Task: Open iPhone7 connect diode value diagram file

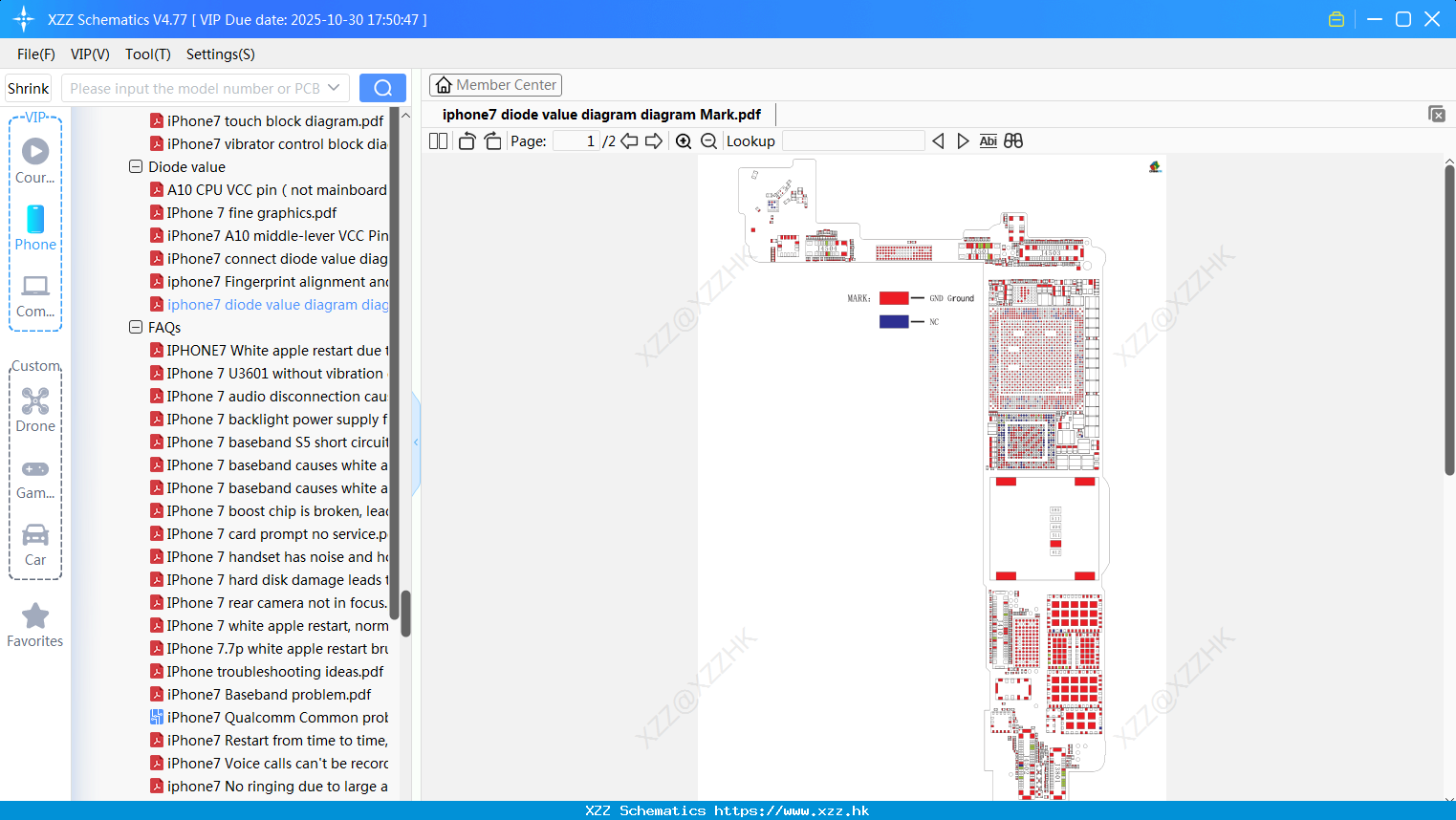Action: tap(268, 258)
